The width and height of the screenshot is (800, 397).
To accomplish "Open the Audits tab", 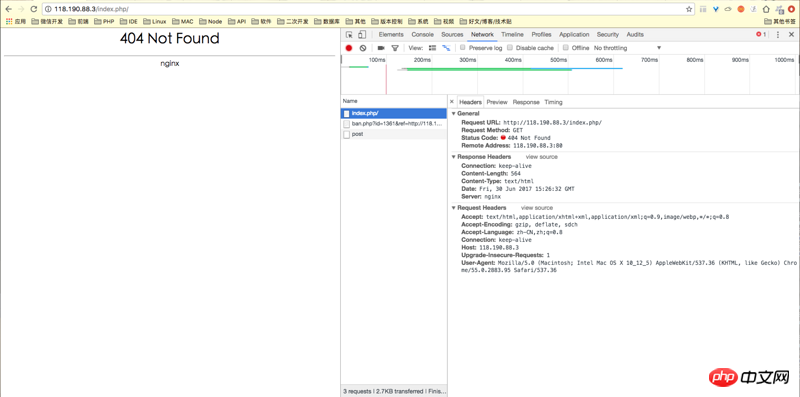I will (635, 35).
